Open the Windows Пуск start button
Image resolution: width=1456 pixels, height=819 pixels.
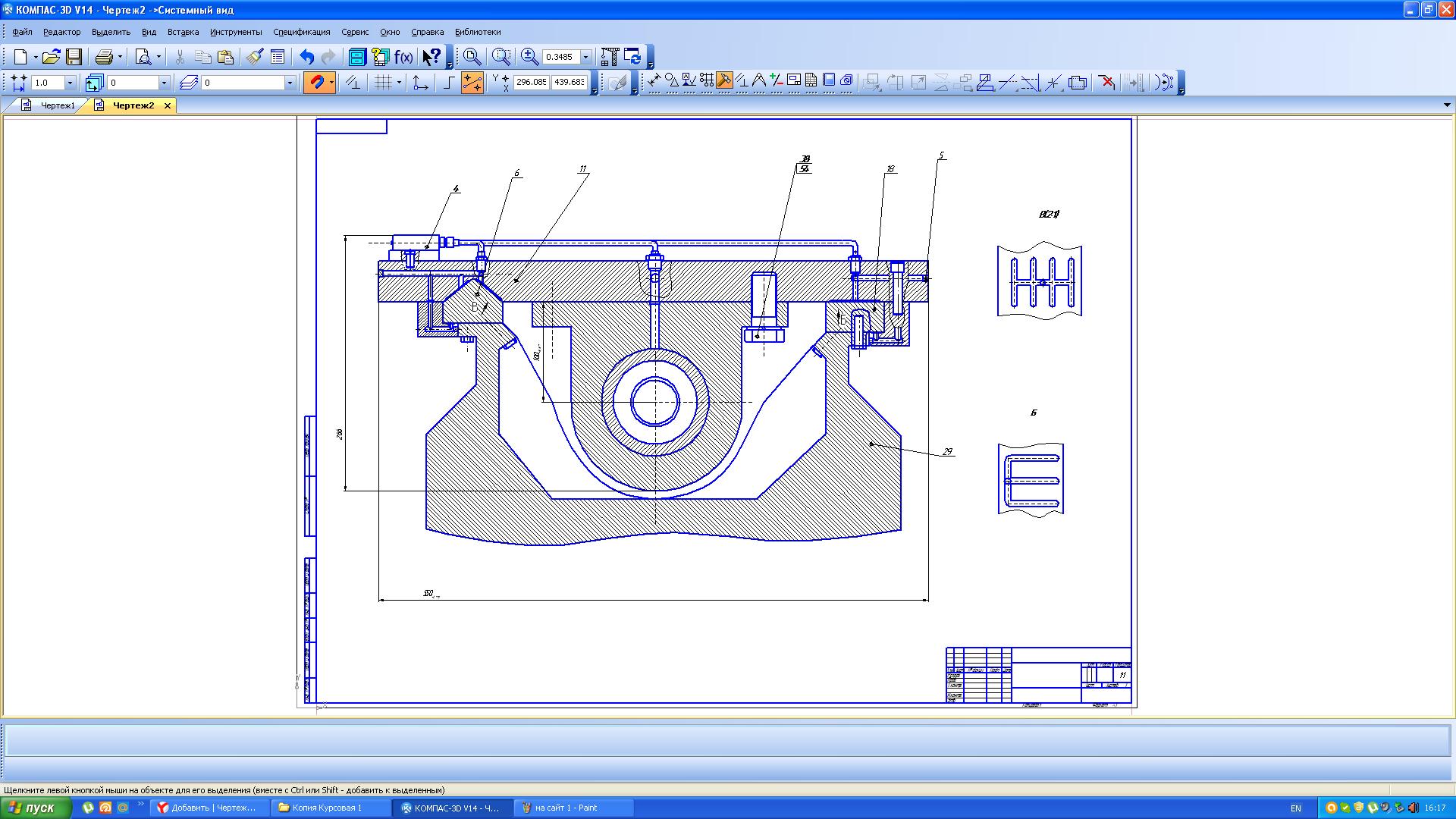point(36,808)
